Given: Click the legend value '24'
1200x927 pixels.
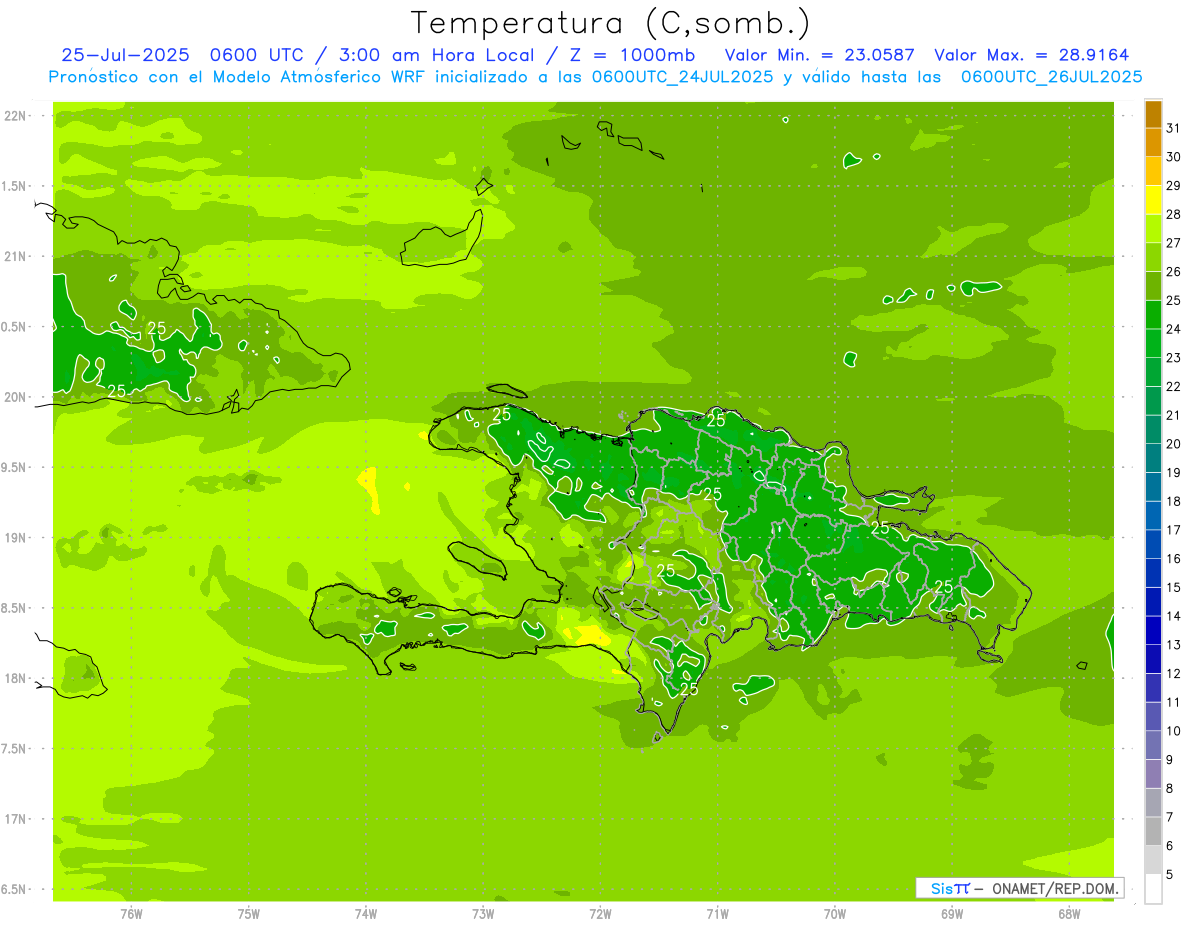Looking at the screenshot, I should click(x=1174, y=329).
